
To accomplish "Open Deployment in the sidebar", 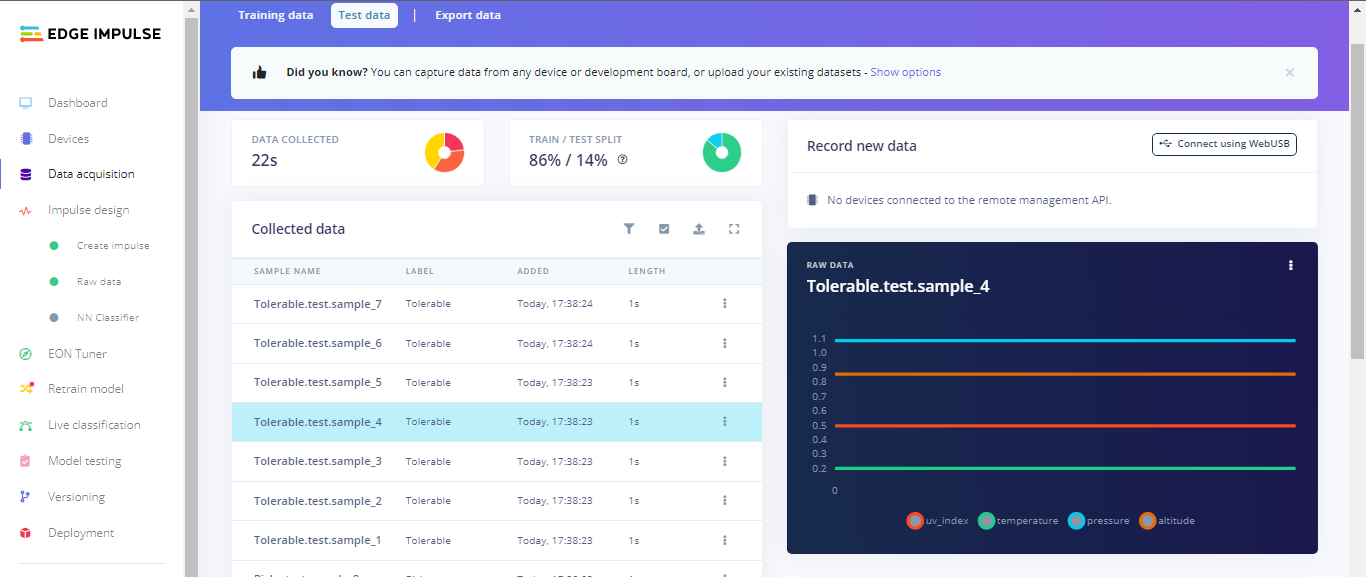I will click(81, 533).
